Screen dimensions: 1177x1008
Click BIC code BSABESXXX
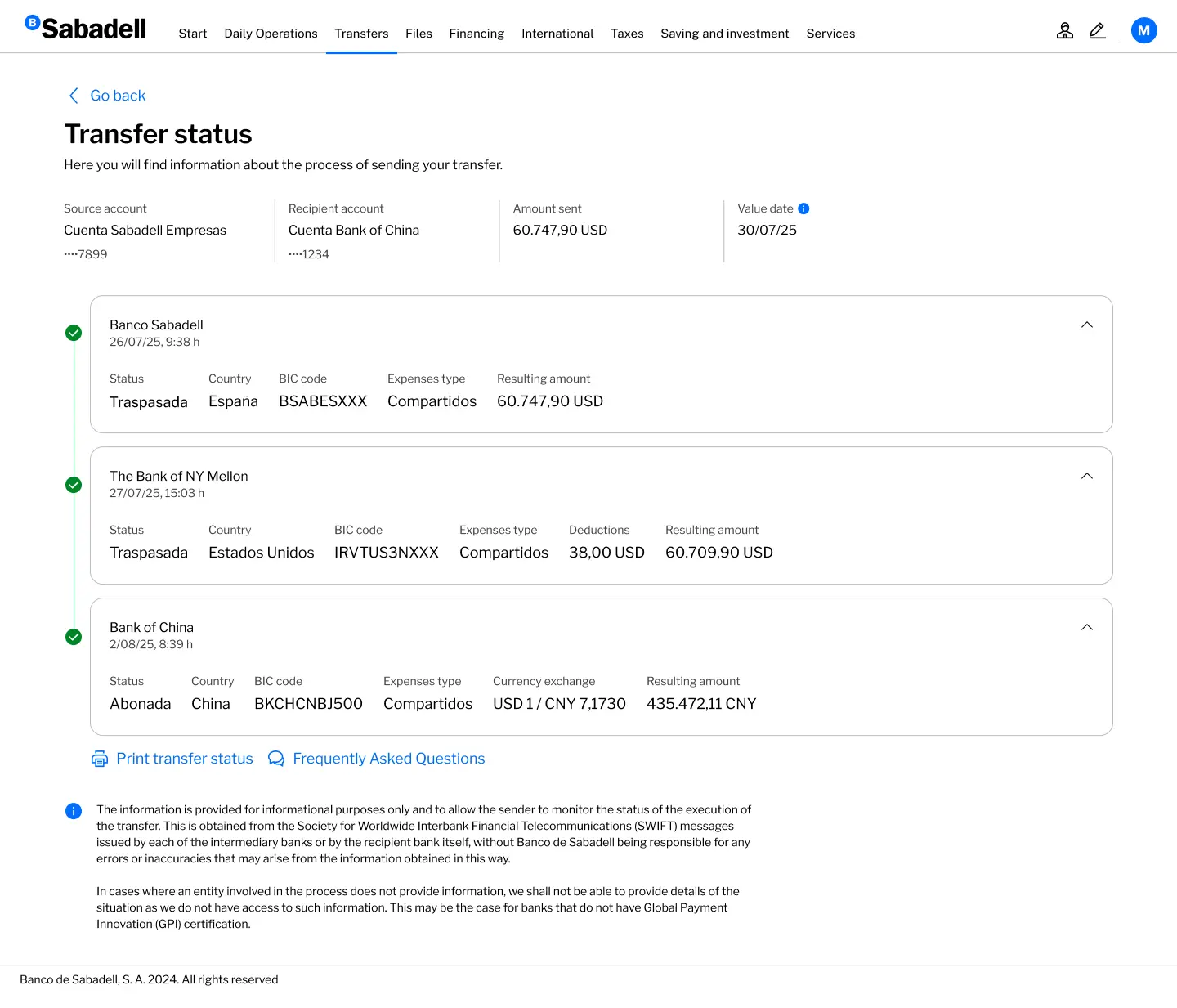click(323, 401)
